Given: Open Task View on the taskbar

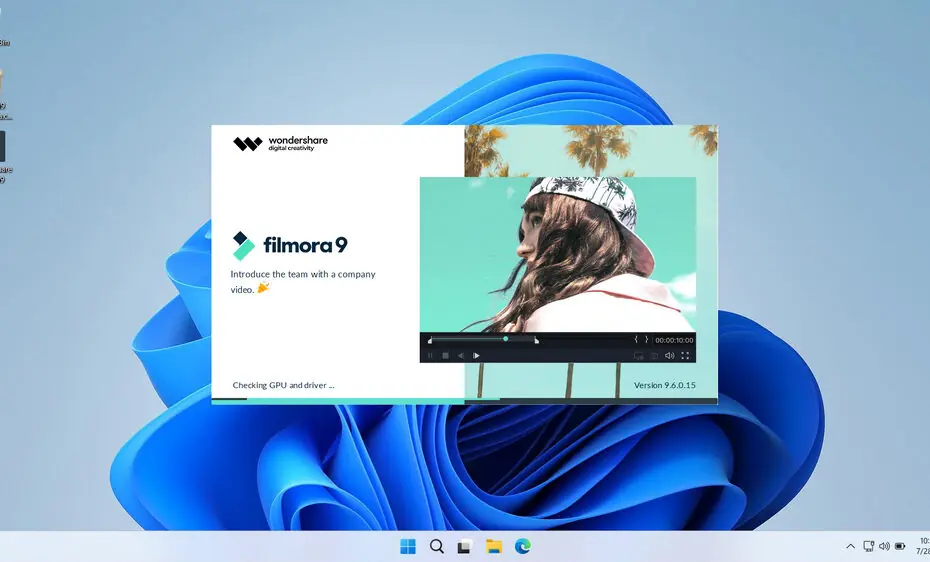Looking at the screenshot, I should pos(464,546).
